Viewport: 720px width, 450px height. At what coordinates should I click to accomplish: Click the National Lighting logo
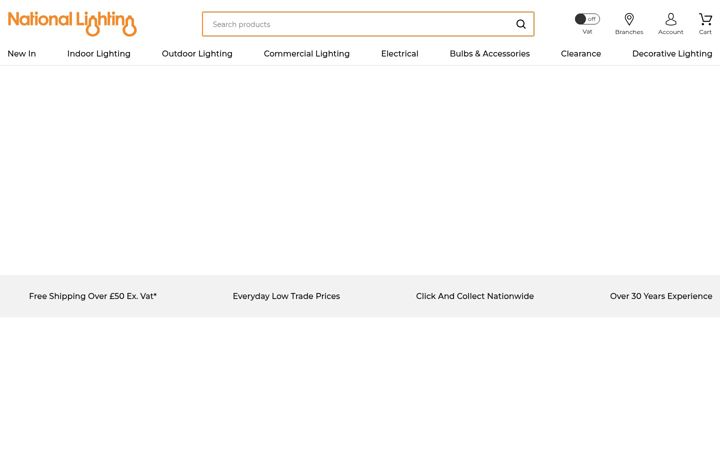pyautogui.click(x=72, y=23)
